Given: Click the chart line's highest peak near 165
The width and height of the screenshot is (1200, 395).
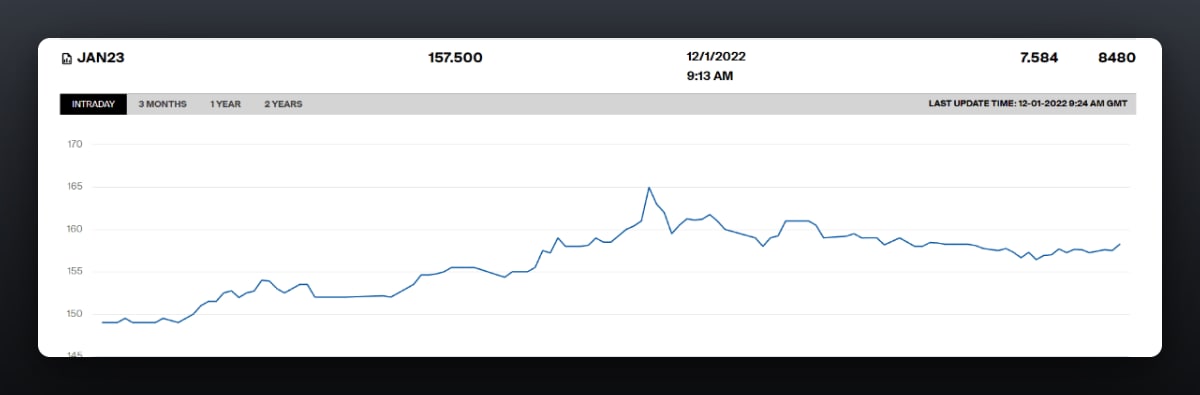Looking at the screenshot, I should coord(649,188).
